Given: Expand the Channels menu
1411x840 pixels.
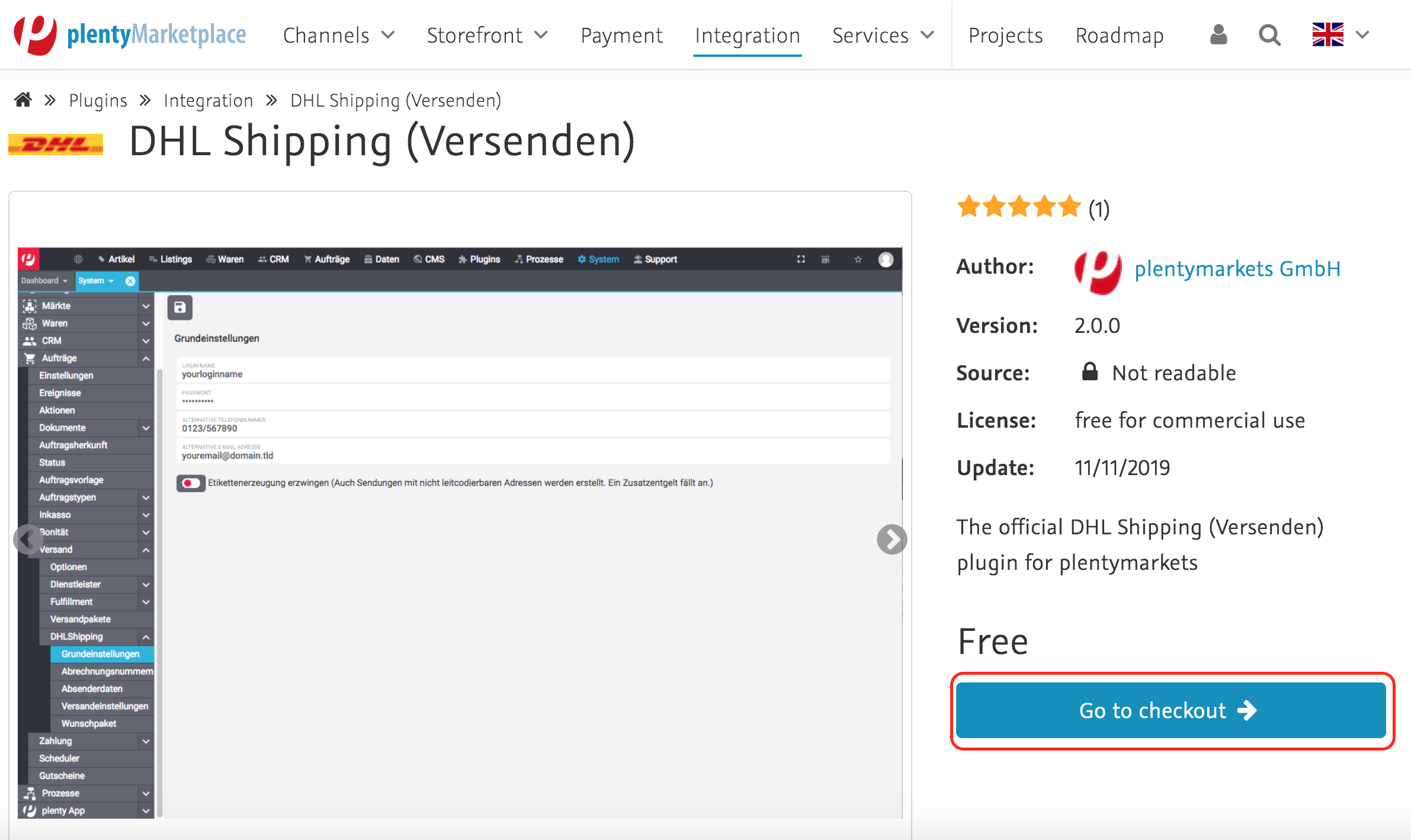Looking at the screenshot, I should (x=338, y=35).
